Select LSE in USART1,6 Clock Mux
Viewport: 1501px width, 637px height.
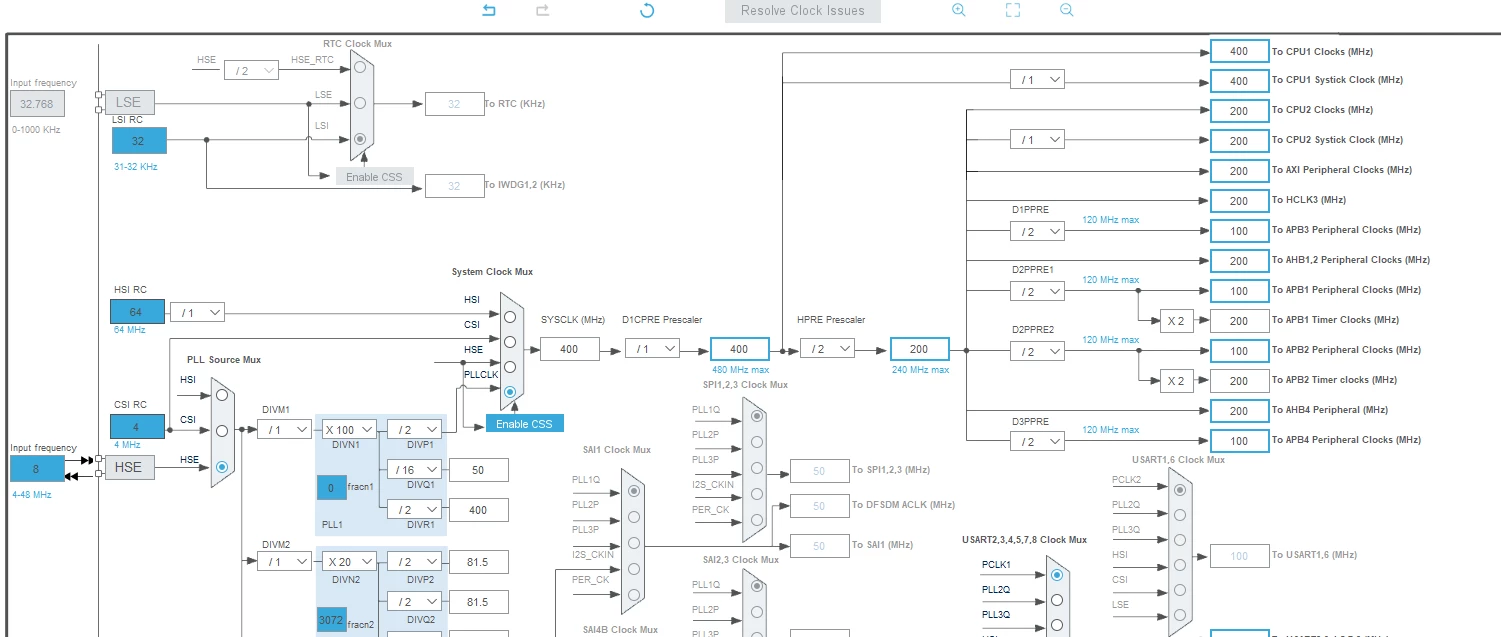1180,615
